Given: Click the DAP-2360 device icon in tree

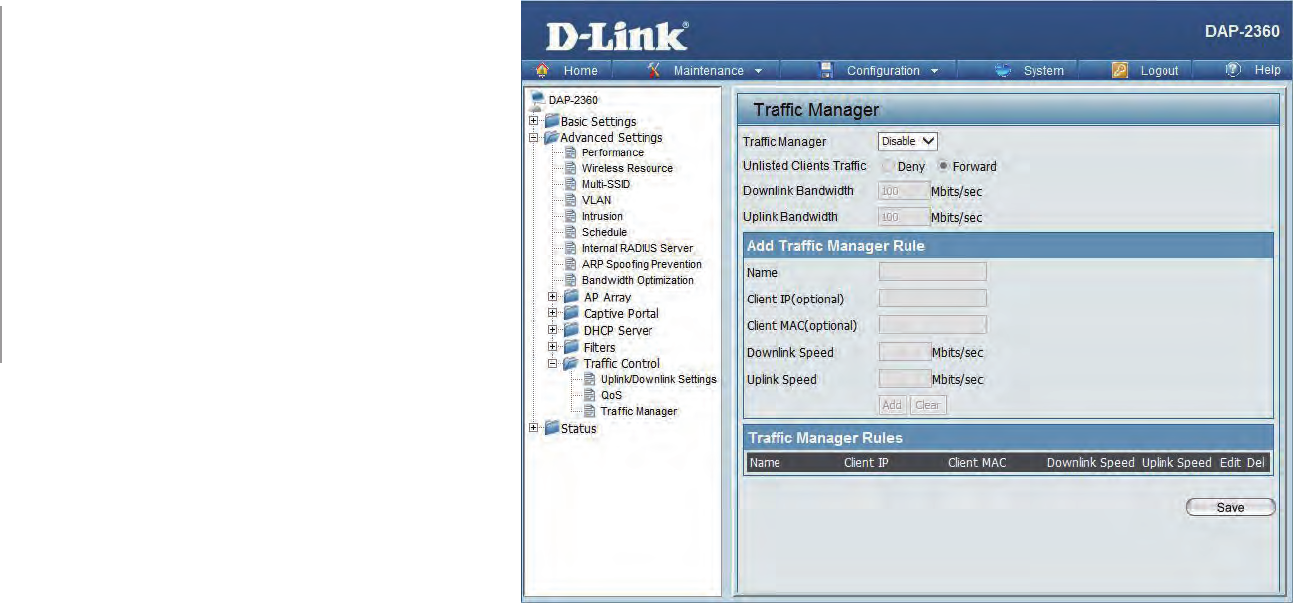Looking at the screenshot, I should pyautogui.click(x=537, y=100).
